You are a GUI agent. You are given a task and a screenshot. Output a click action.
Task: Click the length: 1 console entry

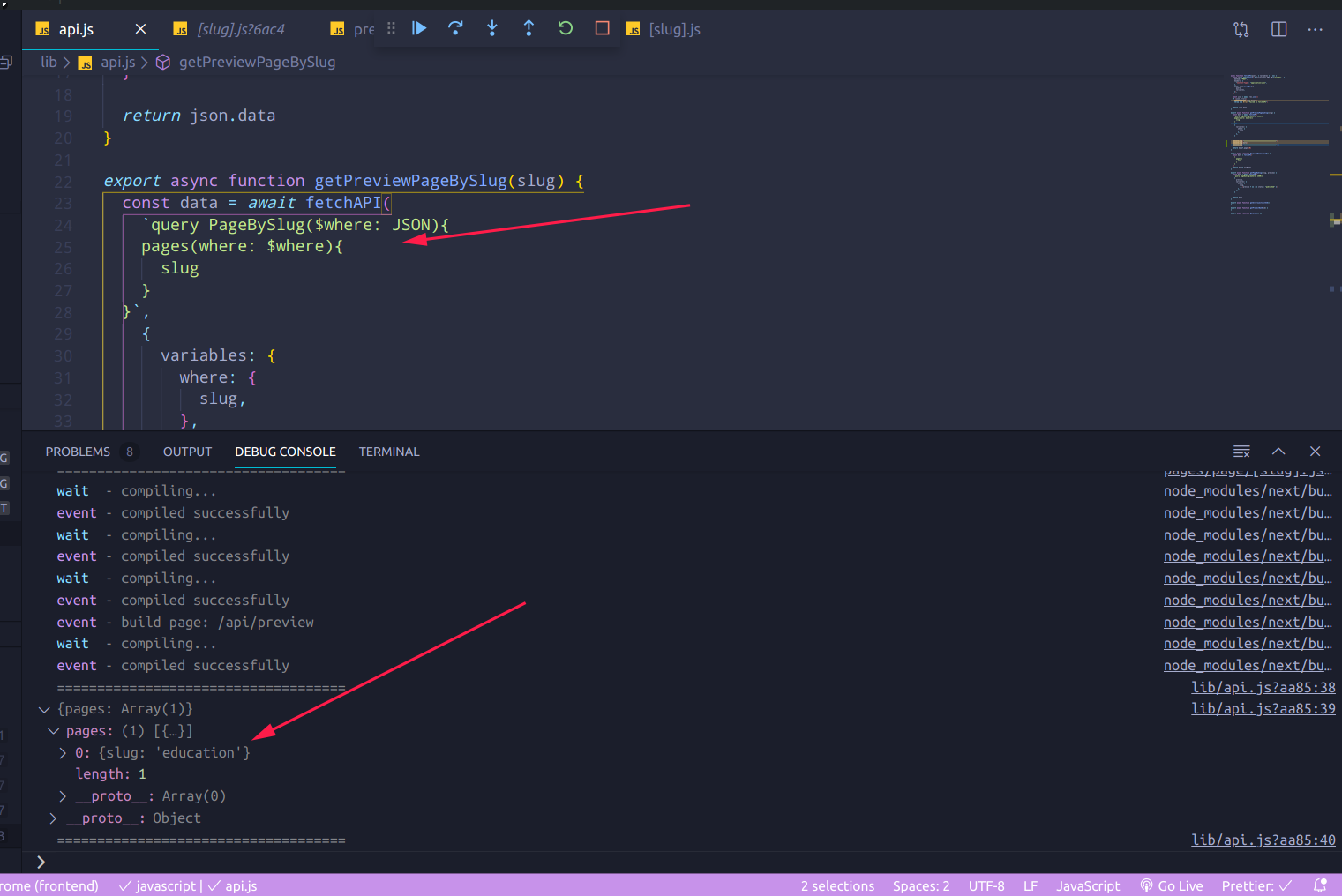coord(111,774)
